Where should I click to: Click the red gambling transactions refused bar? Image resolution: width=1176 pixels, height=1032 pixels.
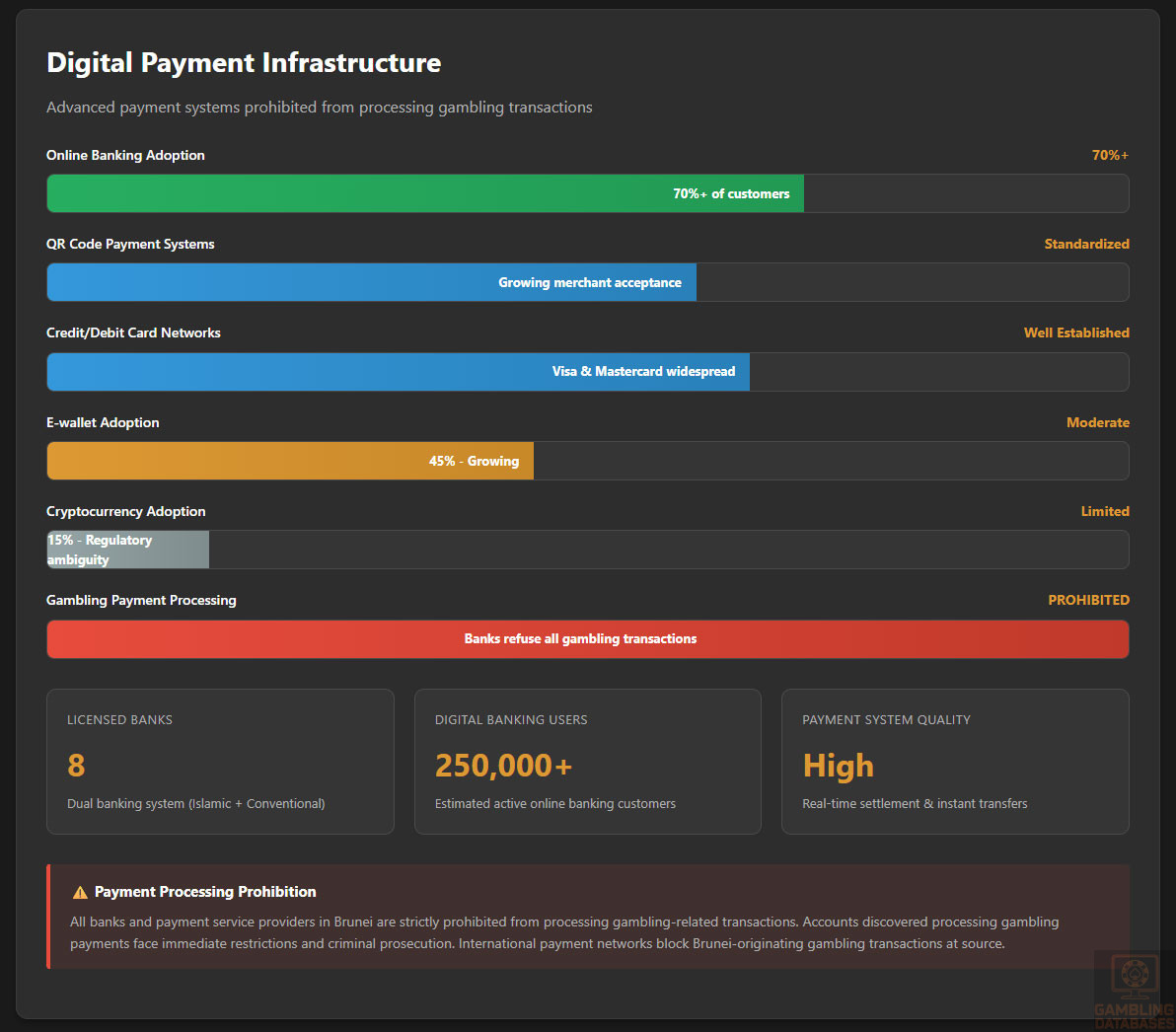tap(587, 639)
